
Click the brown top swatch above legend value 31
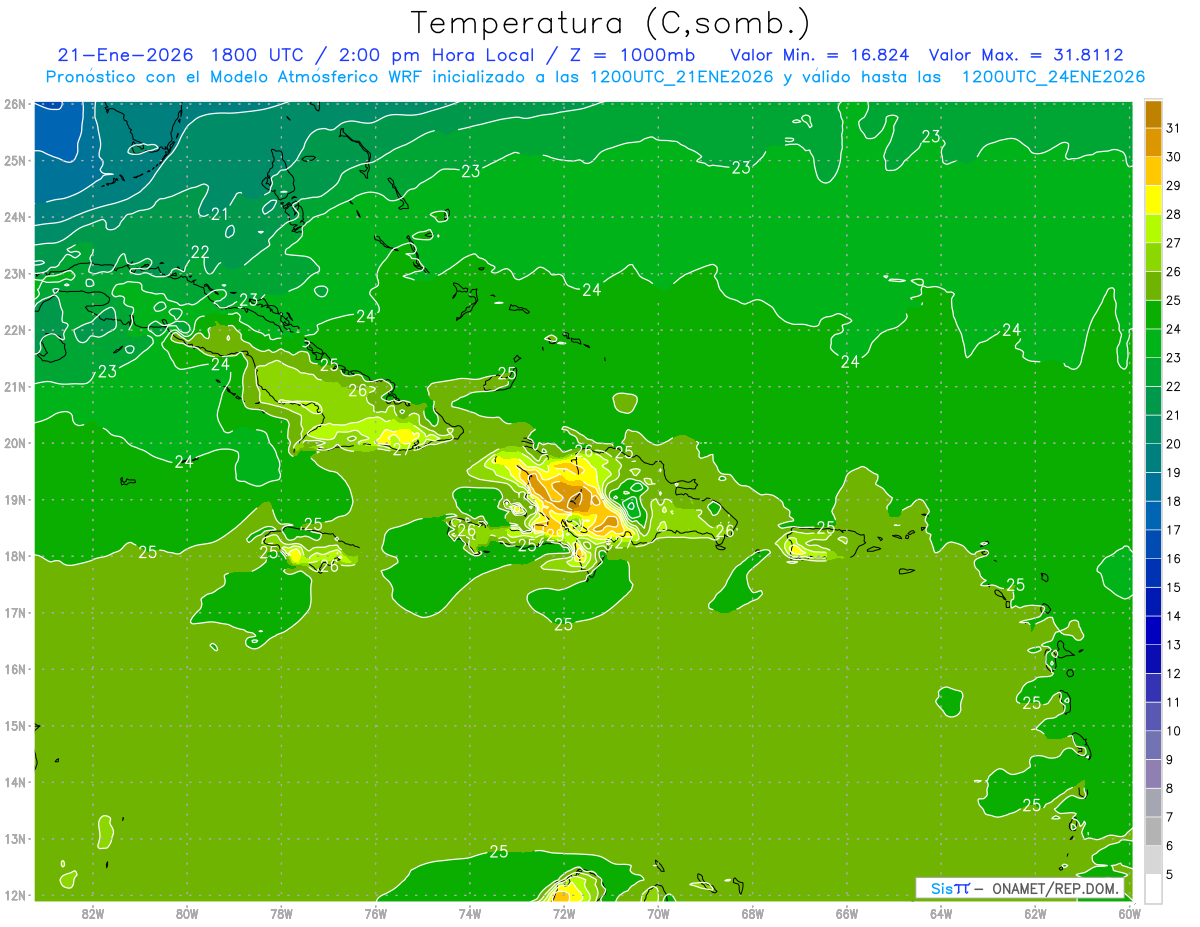(1153, 114)
